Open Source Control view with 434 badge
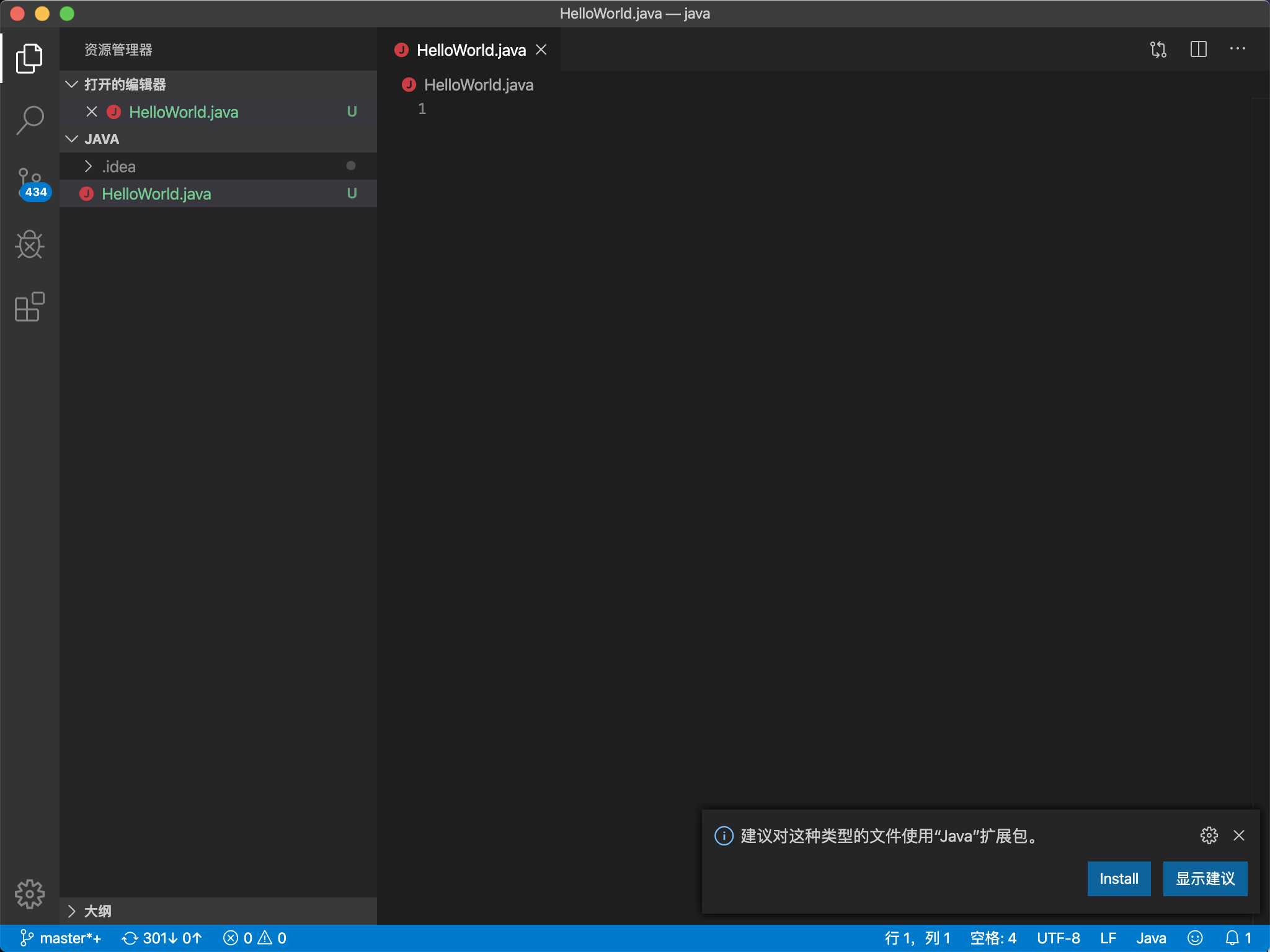 coord(31,184)
